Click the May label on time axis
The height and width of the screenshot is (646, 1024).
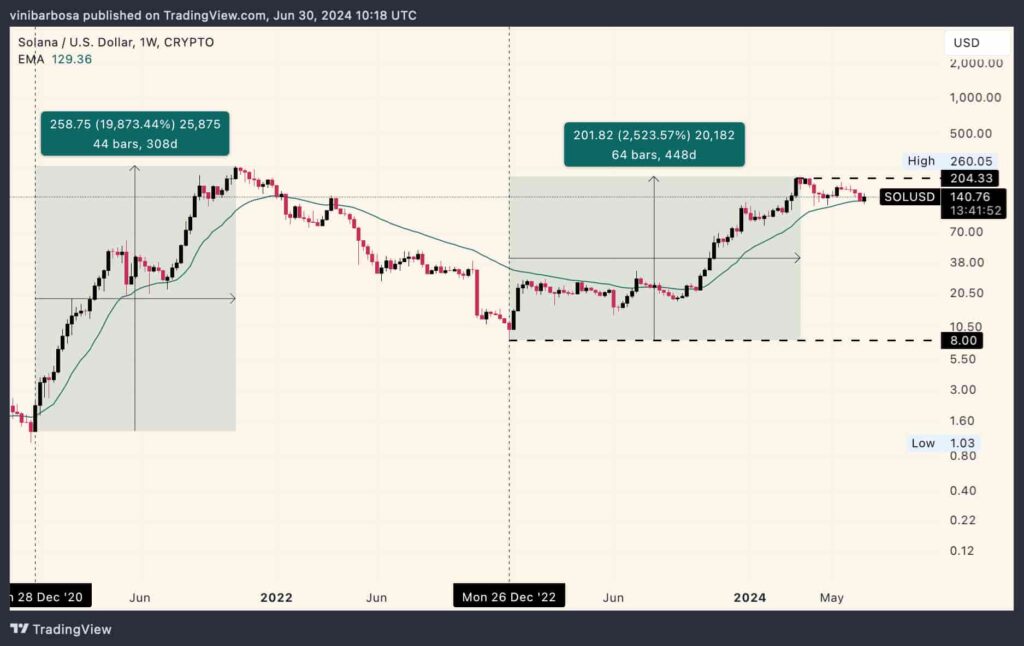click(832, 597)
